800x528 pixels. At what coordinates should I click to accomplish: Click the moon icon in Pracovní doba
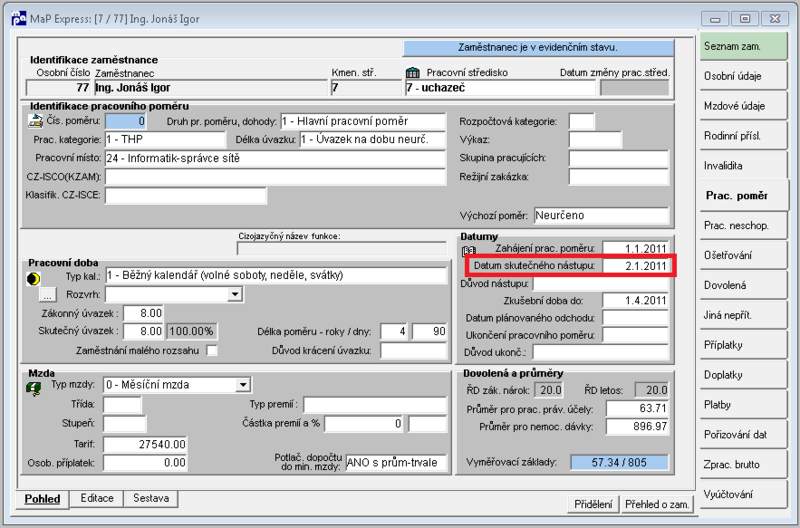tap(34, 279)
